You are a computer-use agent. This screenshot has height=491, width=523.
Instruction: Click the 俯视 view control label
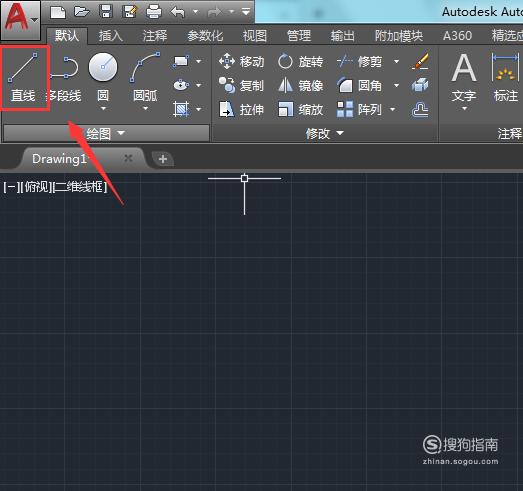36,187
